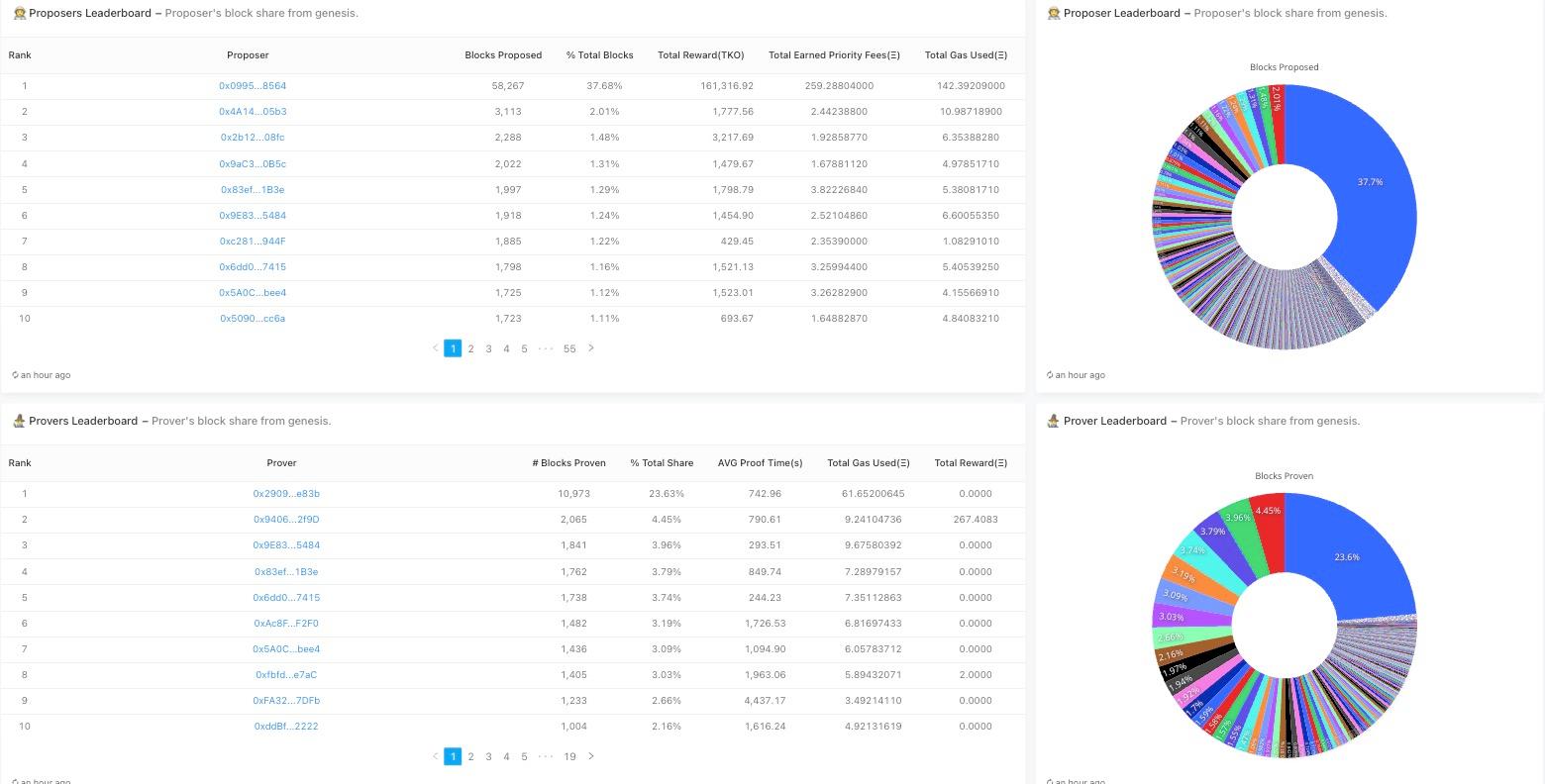Click Proposer Leaderboard chart title icon

coord(1054,13)
